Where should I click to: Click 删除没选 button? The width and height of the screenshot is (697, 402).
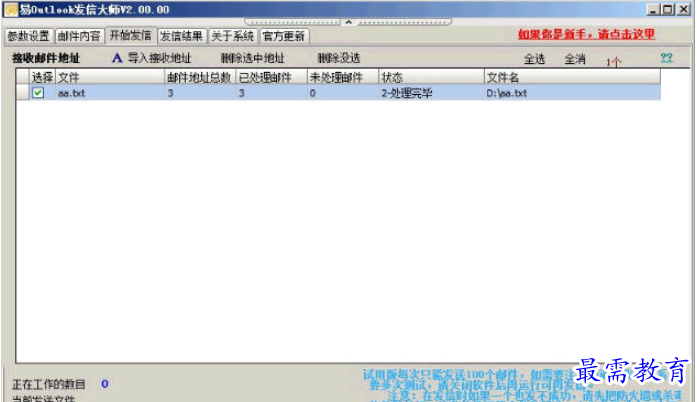pyautogui.click(x=339, y=58)
